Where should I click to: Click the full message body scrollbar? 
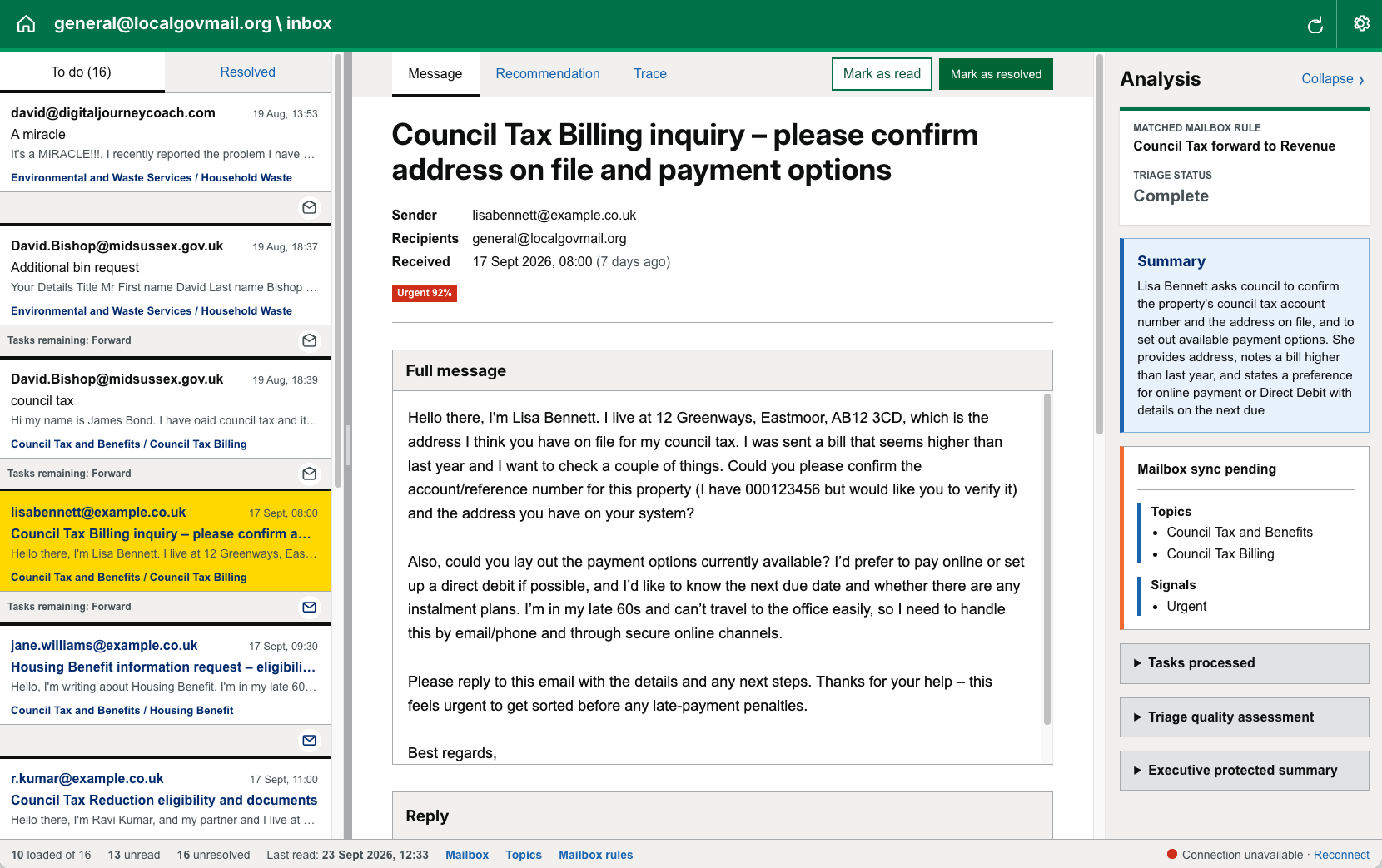[x=1046, y=559]
